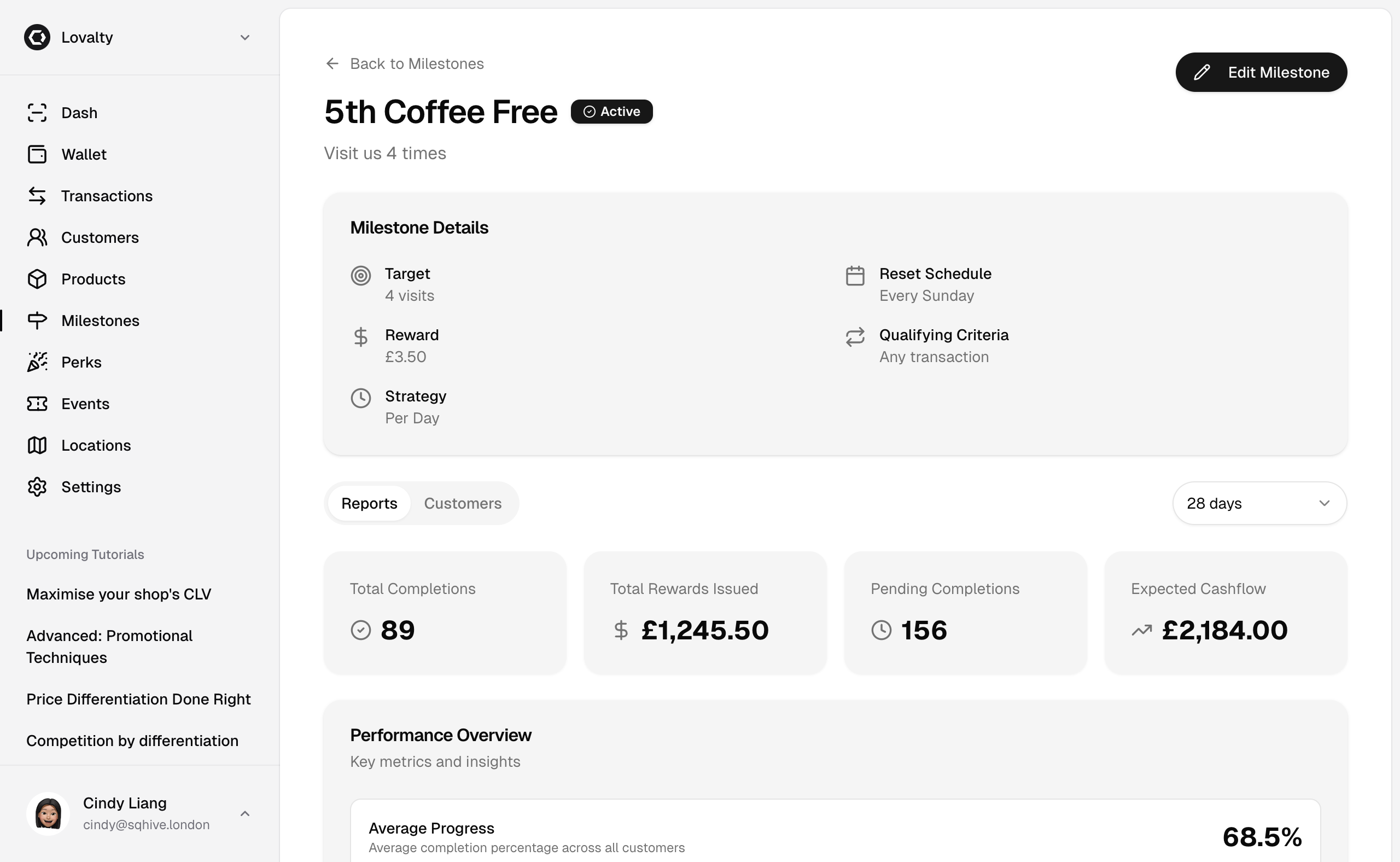Select the Reports tab
This screenshot has width=1400, height=862.
(x=369, y=503)
